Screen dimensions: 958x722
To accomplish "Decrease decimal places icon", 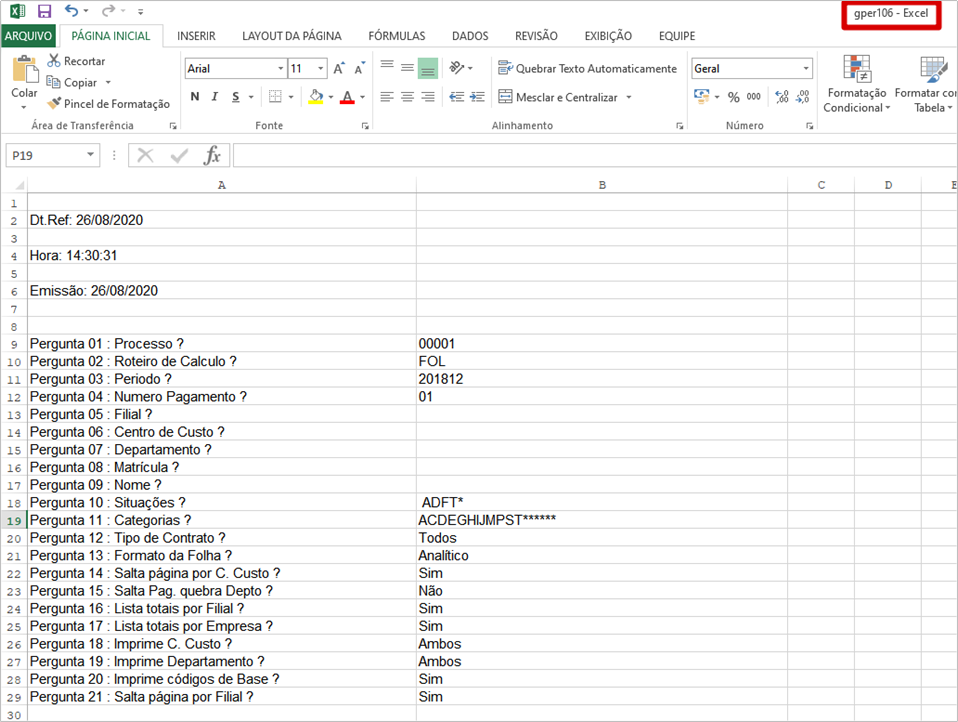I will point(803,97).
